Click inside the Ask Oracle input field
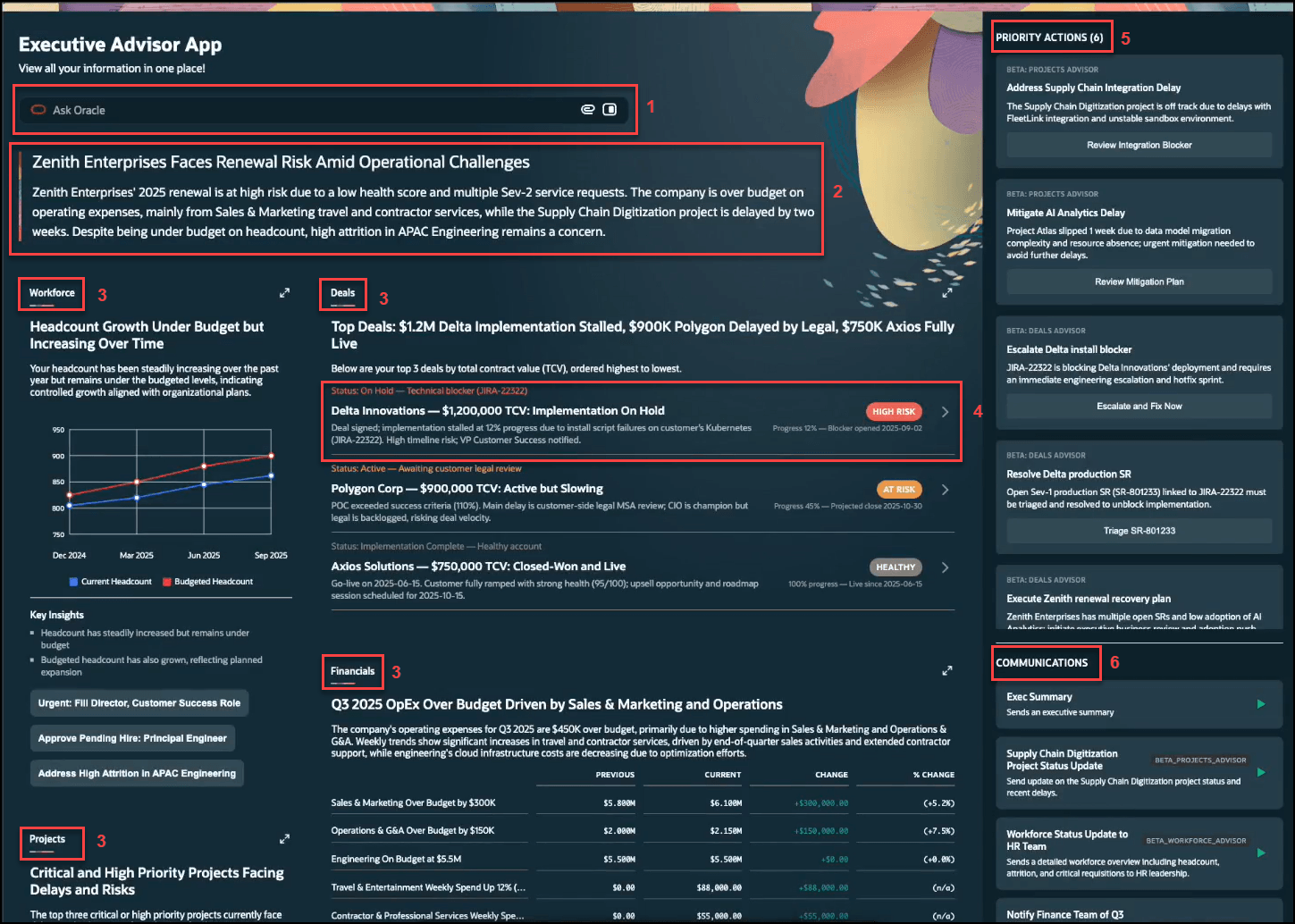Image resolution: width=1295 pixels, height=924 pixels. pos(268,109)
